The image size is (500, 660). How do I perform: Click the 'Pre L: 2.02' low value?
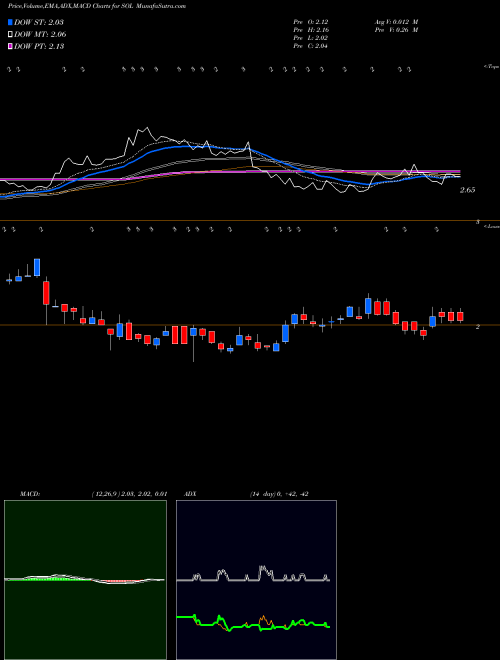(x=311, y=38)
